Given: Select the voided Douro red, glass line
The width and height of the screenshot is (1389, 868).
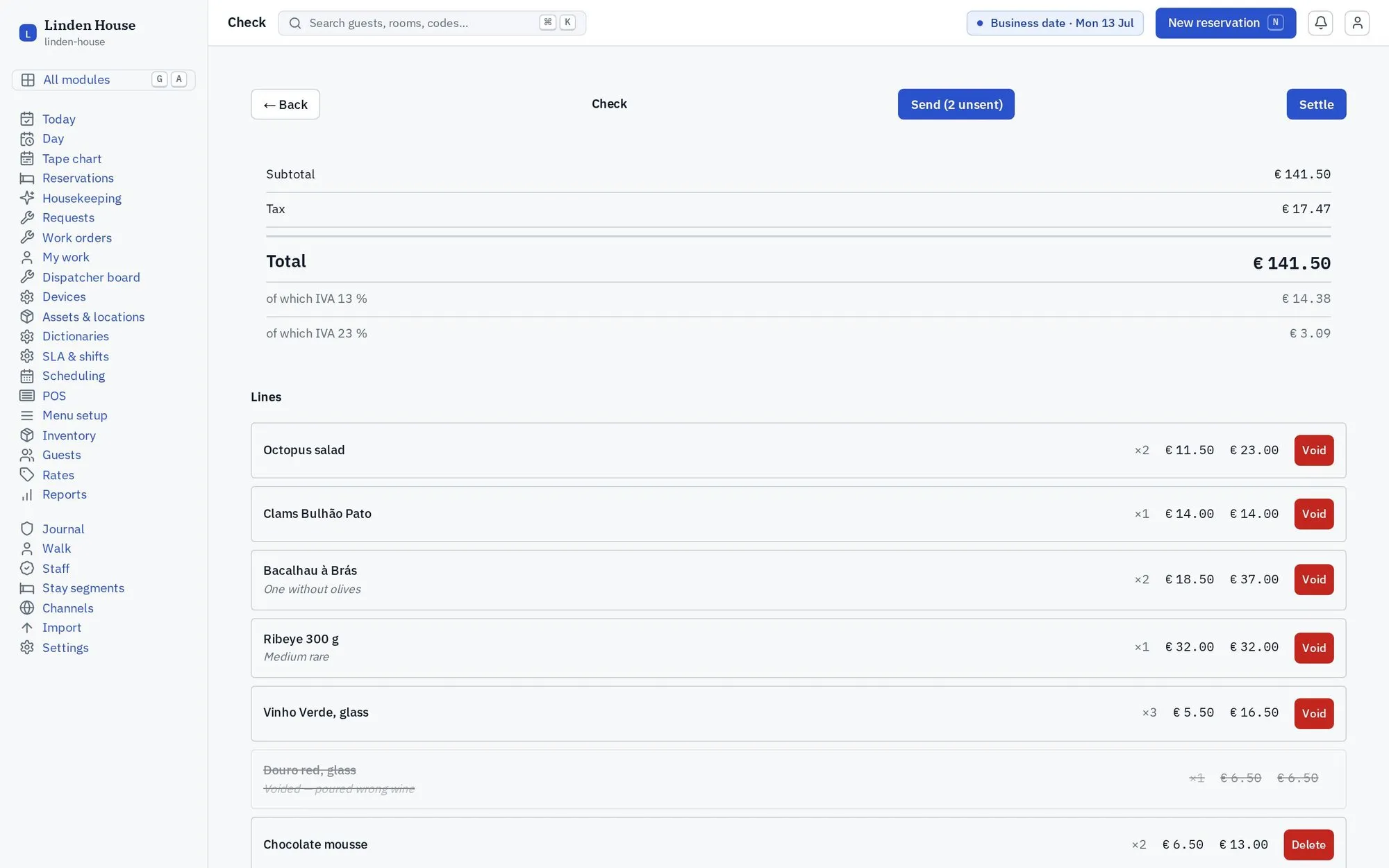Looking at the screenshot, I should tap(798, 779).
